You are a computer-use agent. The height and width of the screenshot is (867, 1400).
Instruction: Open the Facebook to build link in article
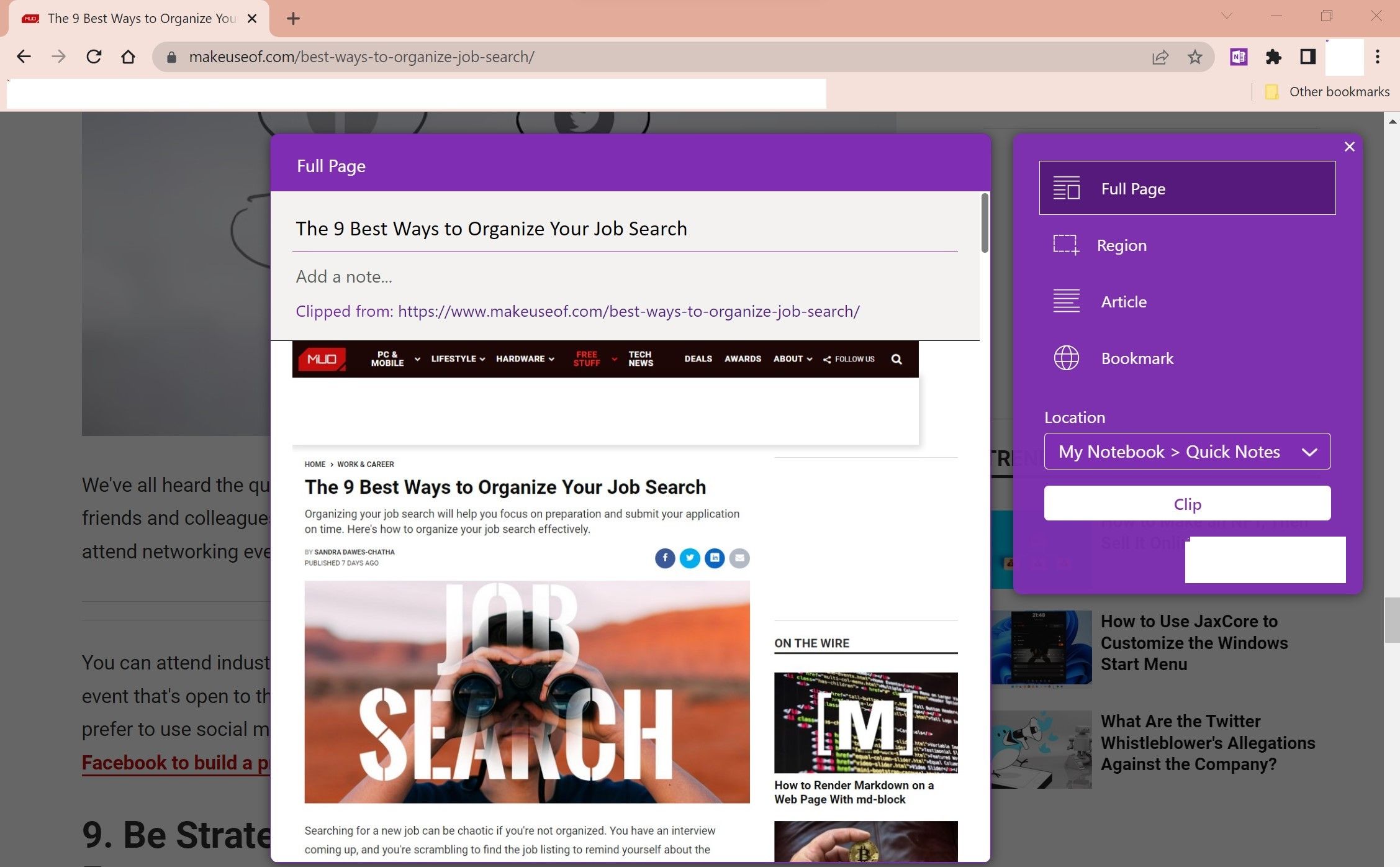click(176, 763)
